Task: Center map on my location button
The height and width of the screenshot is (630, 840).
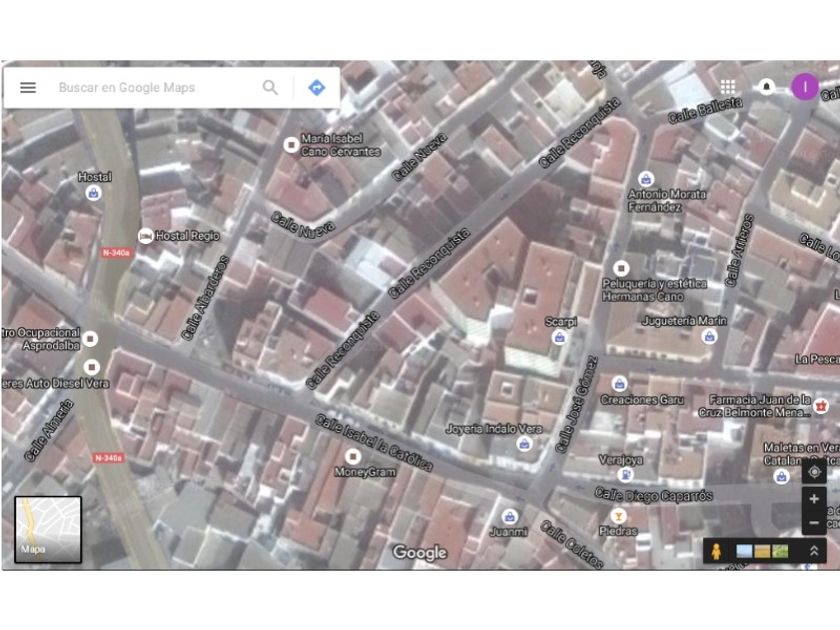Action: click(x=814, y=472)
